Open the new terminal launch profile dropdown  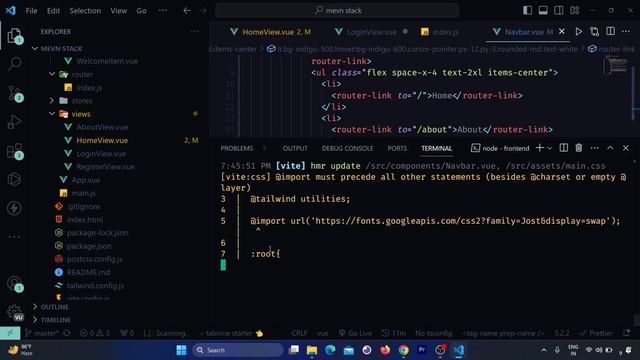tap(550, 148)
